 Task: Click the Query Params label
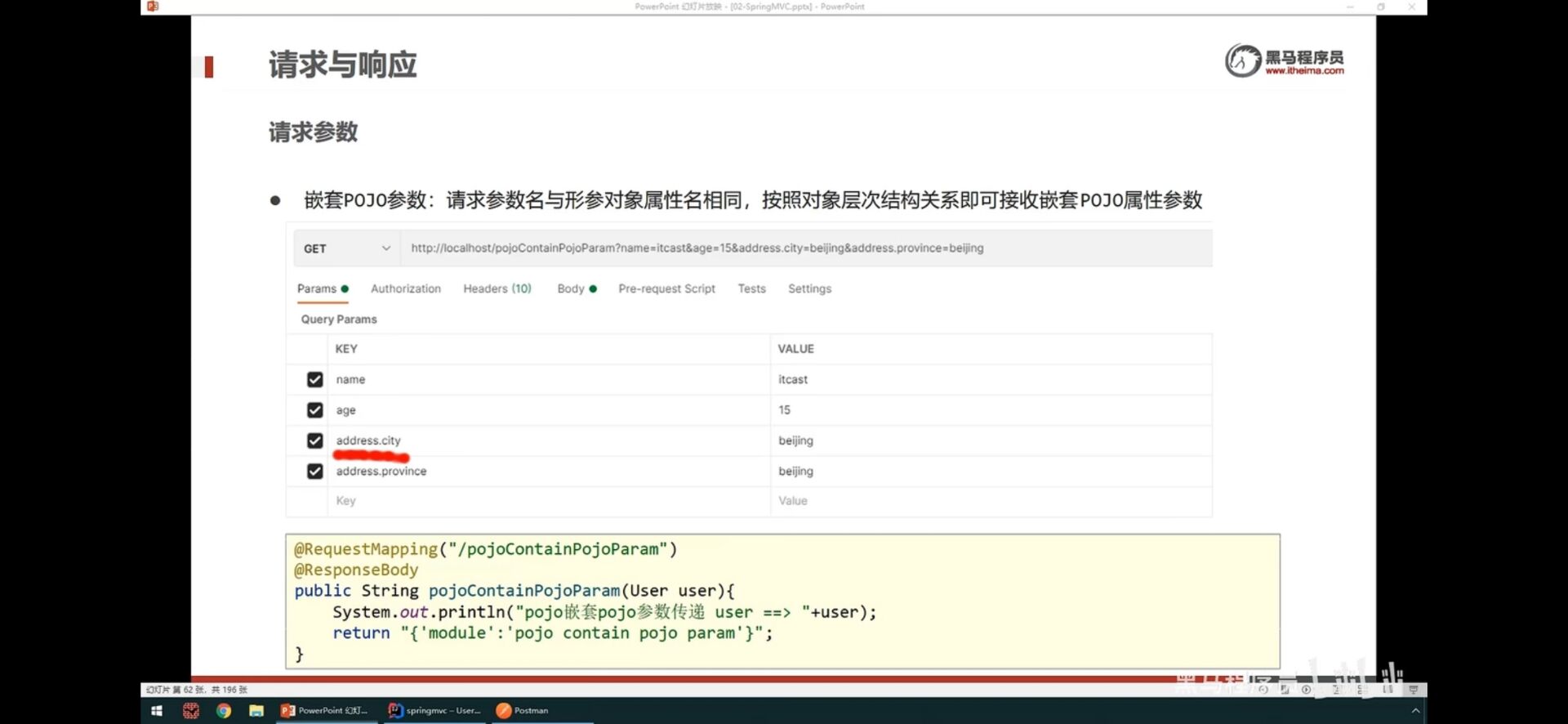[x=339, y=320]
